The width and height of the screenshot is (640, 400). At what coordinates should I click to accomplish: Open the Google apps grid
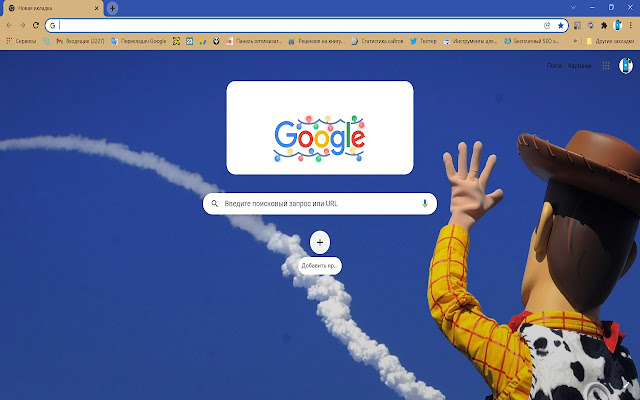click(606, 66)
